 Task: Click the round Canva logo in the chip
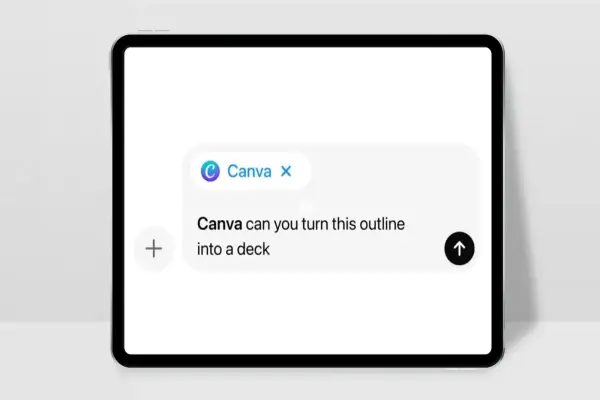[x=210, y=171]
